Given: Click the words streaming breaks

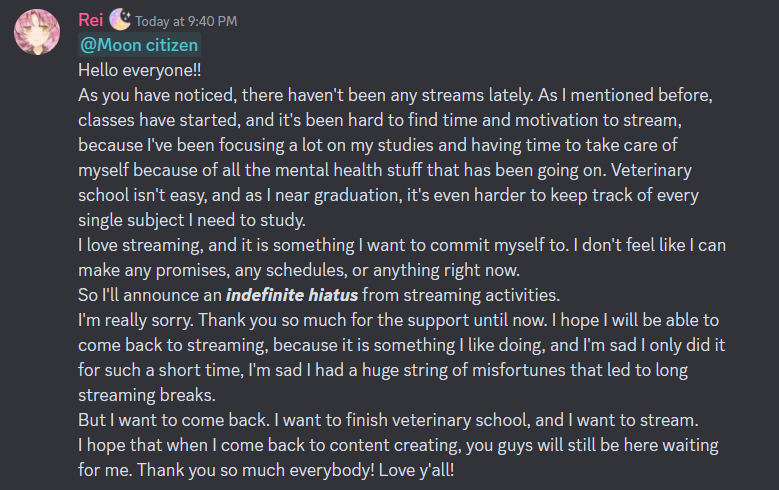Looking at the screenshot, I should click(147, 395).
